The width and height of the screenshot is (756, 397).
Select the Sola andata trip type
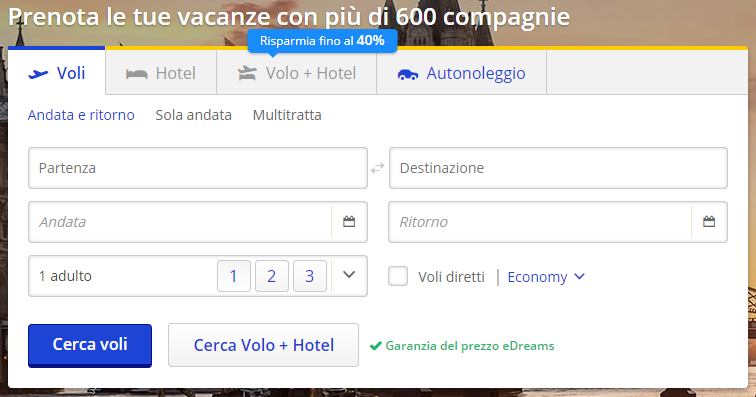point(193,115)
